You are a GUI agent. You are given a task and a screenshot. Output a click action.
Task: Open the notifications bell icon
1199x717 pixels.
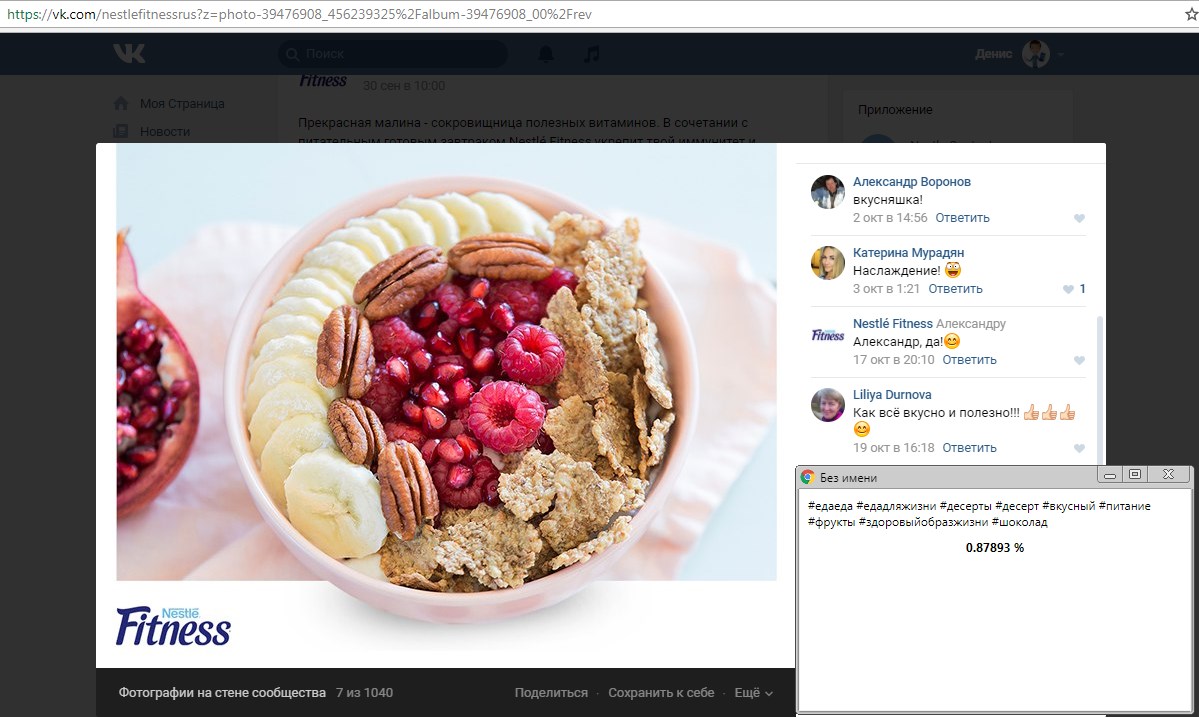(x=546, y=54)
